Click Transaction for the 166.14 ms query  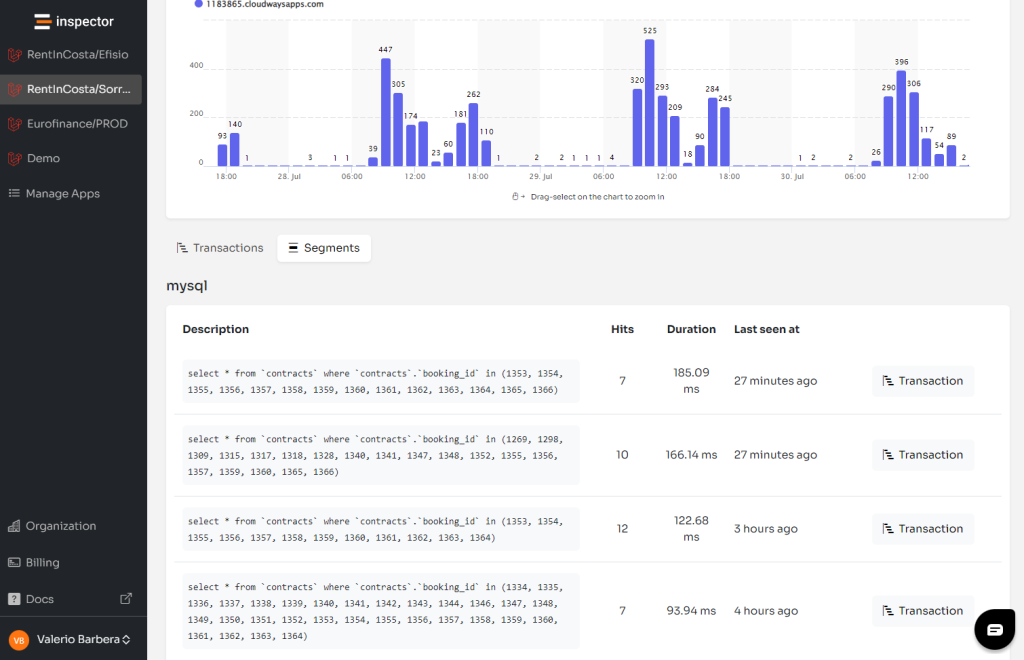[x=922, y=455]
